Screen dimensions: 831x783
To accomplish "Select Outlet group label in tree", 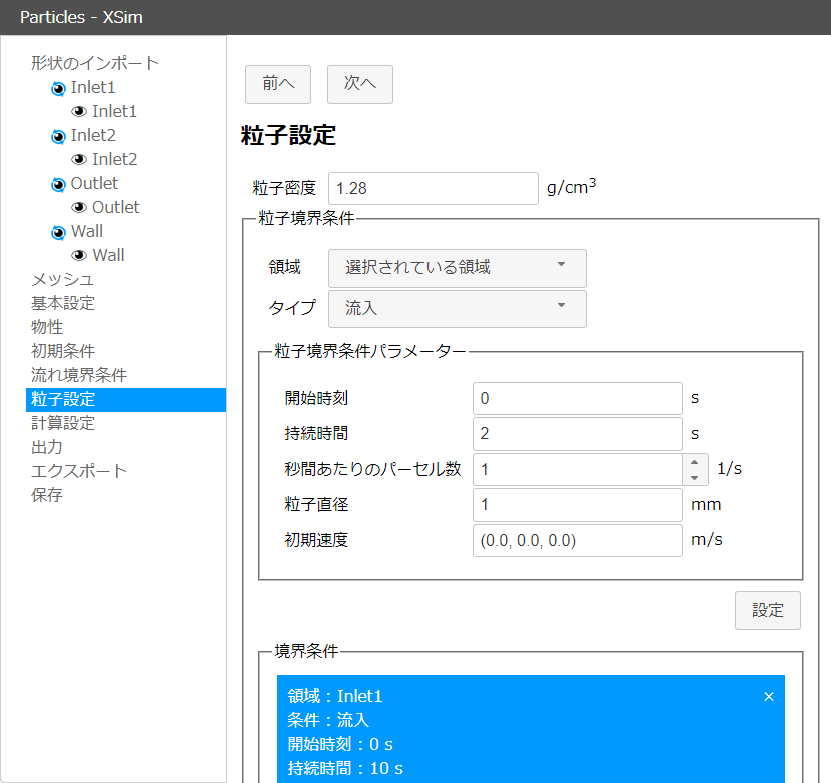I will click(x=94, y=183).
